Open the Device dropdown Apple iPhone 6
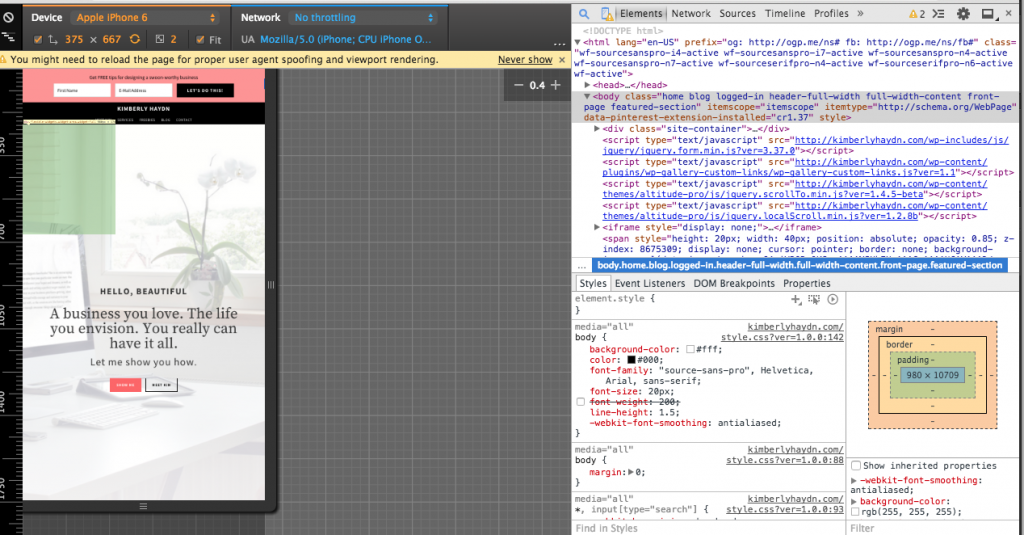 tap(147, 18)
